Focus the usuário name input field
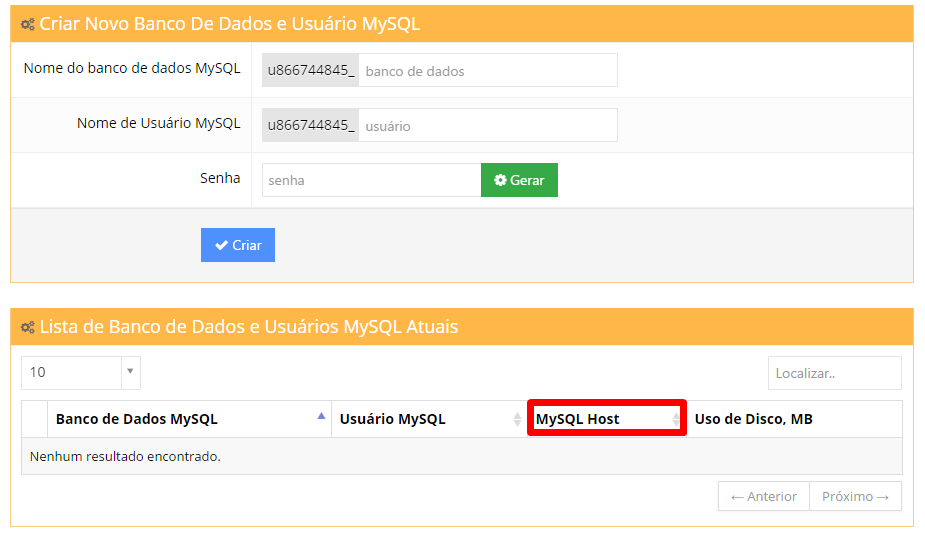 487,126
